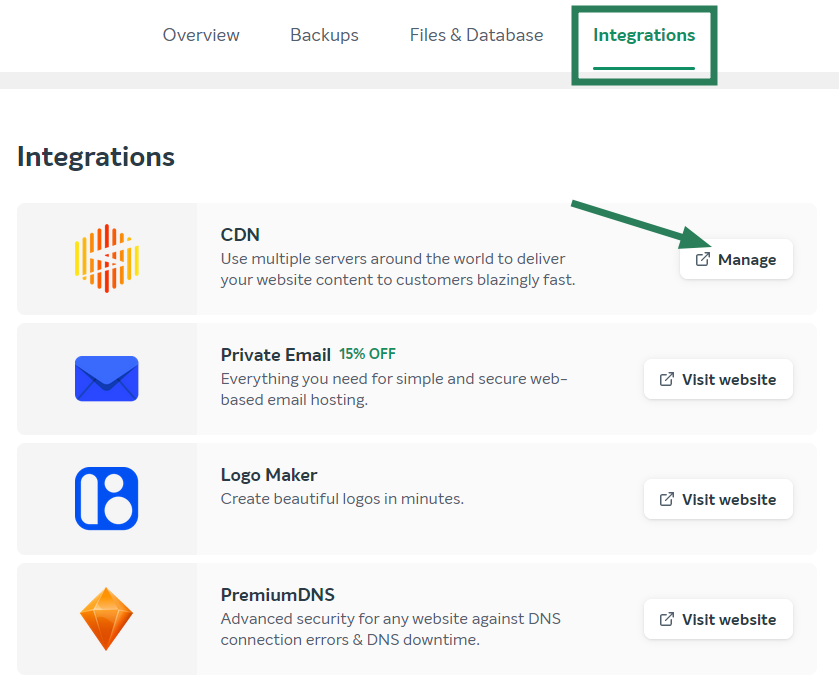Click Visit website for PremiumDNS
The height and width of the screenshot is (697, 839).
[718, 619]
